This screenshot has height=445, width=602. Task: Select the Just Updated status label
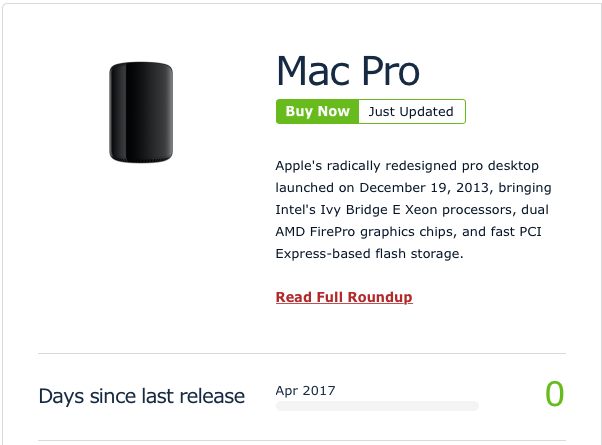(411, 112)
